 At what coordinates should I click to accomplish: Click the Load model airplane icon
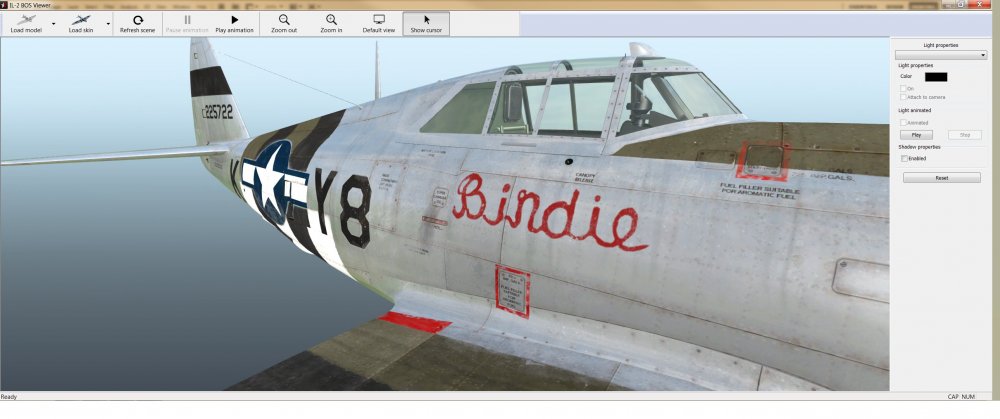26,20
